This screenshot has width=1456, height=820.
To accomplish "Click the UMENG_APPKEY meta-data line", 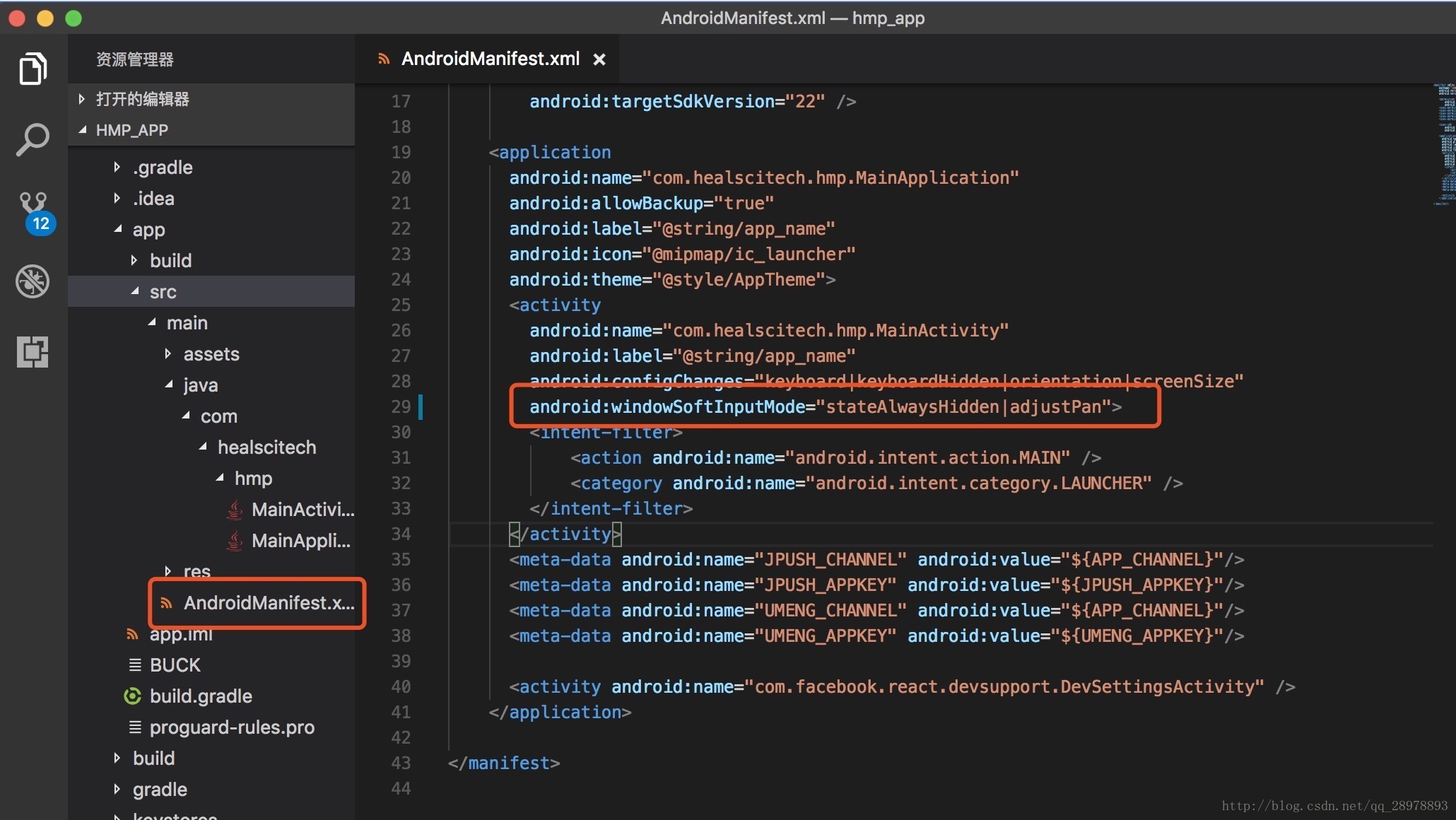I will (876, 636).
